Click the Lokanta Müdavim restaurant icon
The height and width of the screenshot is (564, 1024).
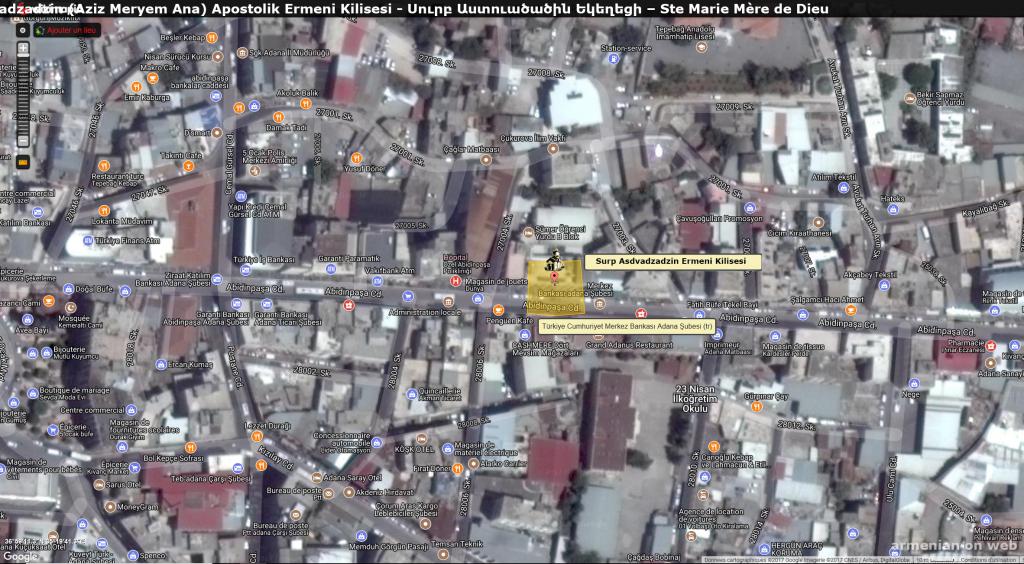click(x=104, y=210)
